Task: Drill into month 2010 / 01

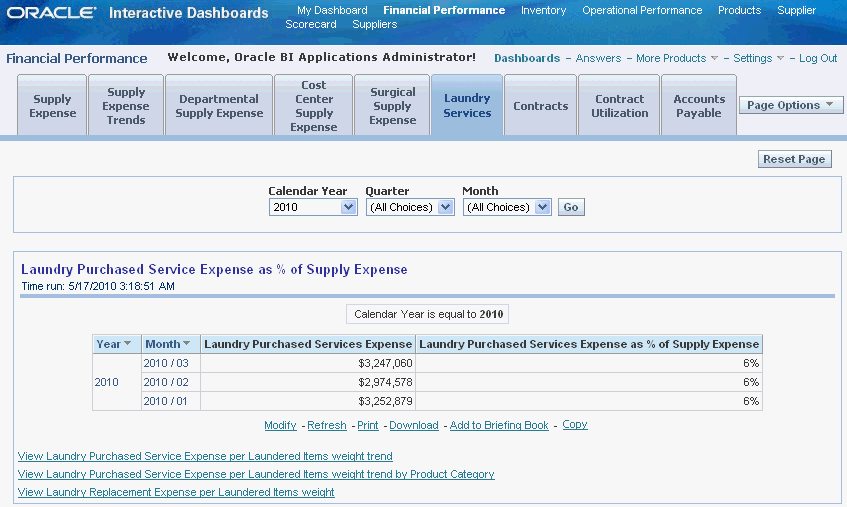Action: pos(165,401)
